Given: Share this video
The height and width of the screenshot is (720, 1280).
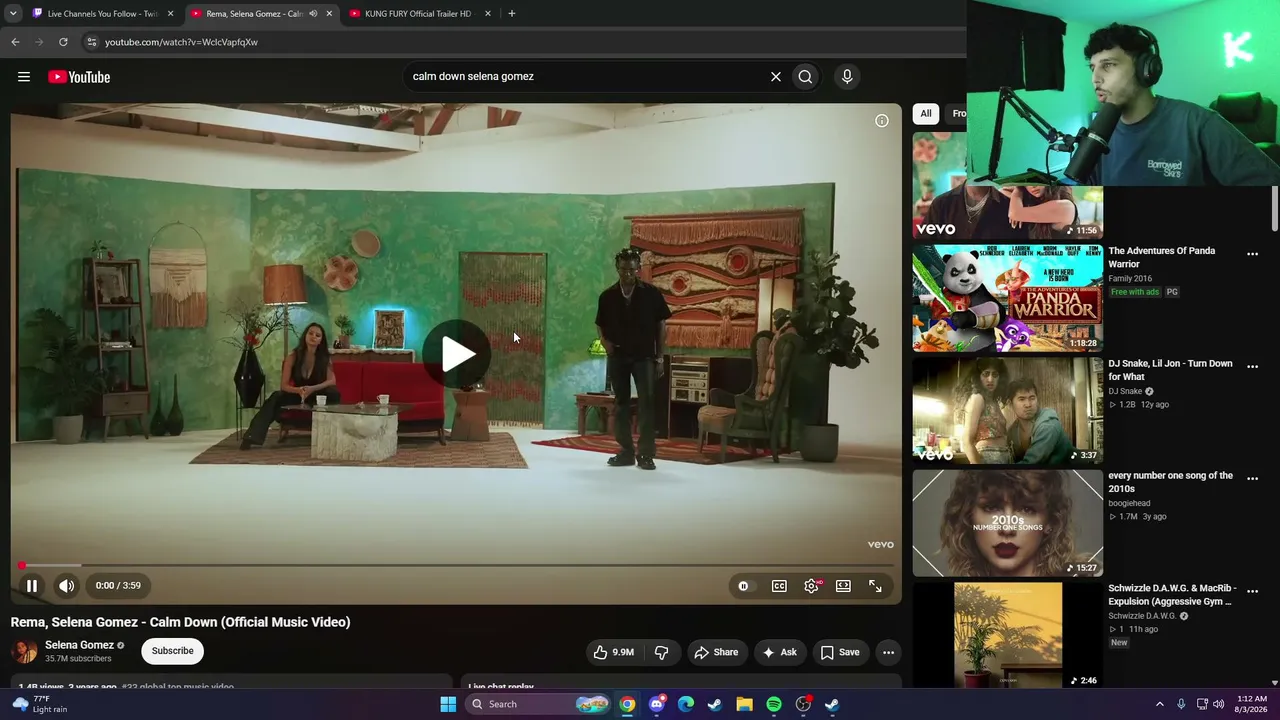Looking at the screenshot, I should [x=716, y=652].
